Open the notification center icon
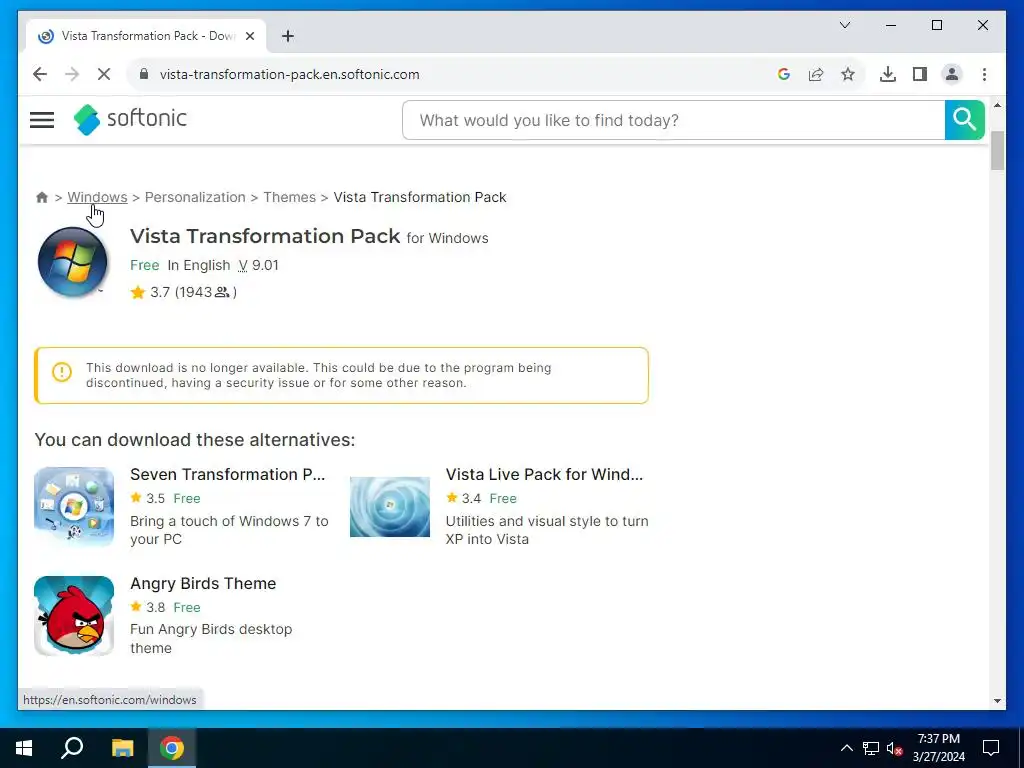 pos(991,748)
